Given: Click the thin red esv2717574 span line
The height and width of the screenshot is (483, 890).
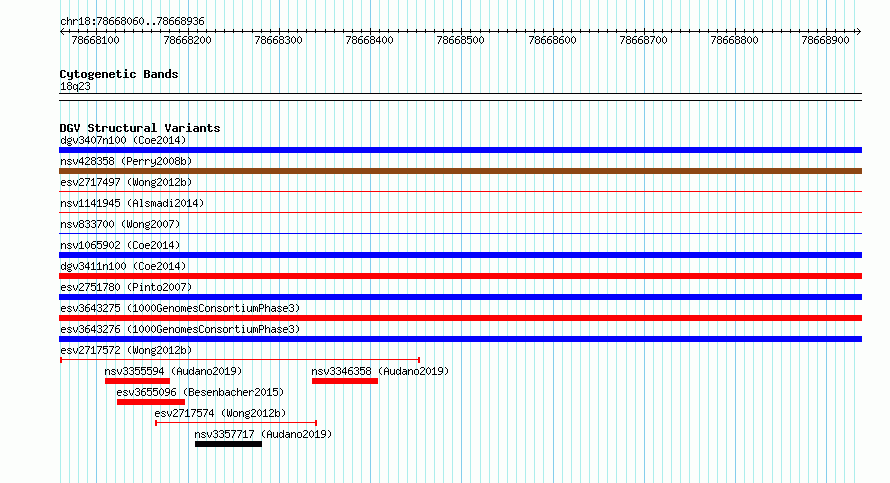Looking at the screenshot, I should click(236, 423).
